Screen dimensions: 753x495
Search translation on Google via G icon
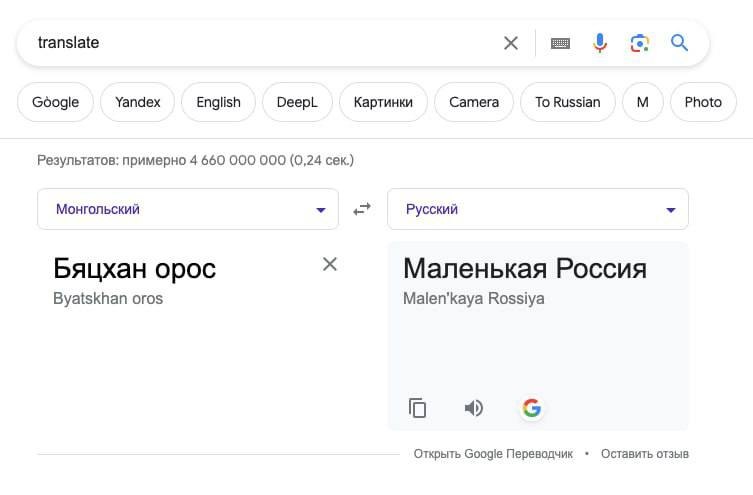[532, 408]
